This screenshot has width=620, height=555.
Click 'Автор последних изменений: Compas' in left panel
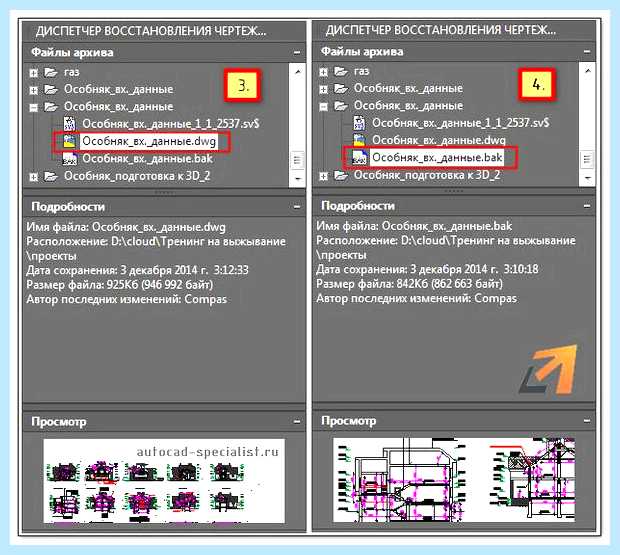(127, 300)
